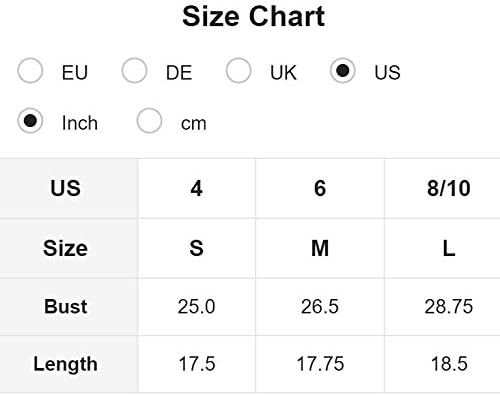
Task: Select the EU radio button
Action: click(x=30, y=71)
